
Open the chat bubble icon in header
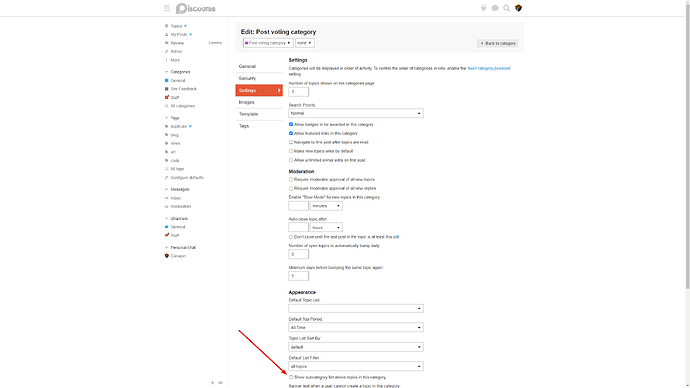pyautogui.click(x=495, y=8)
